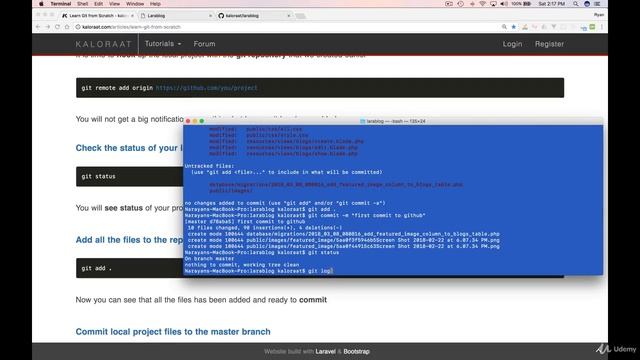The width and height of the screenshot is (640, 360).
Task: Click the git commit -m command line
Action: tap(305, 216)
